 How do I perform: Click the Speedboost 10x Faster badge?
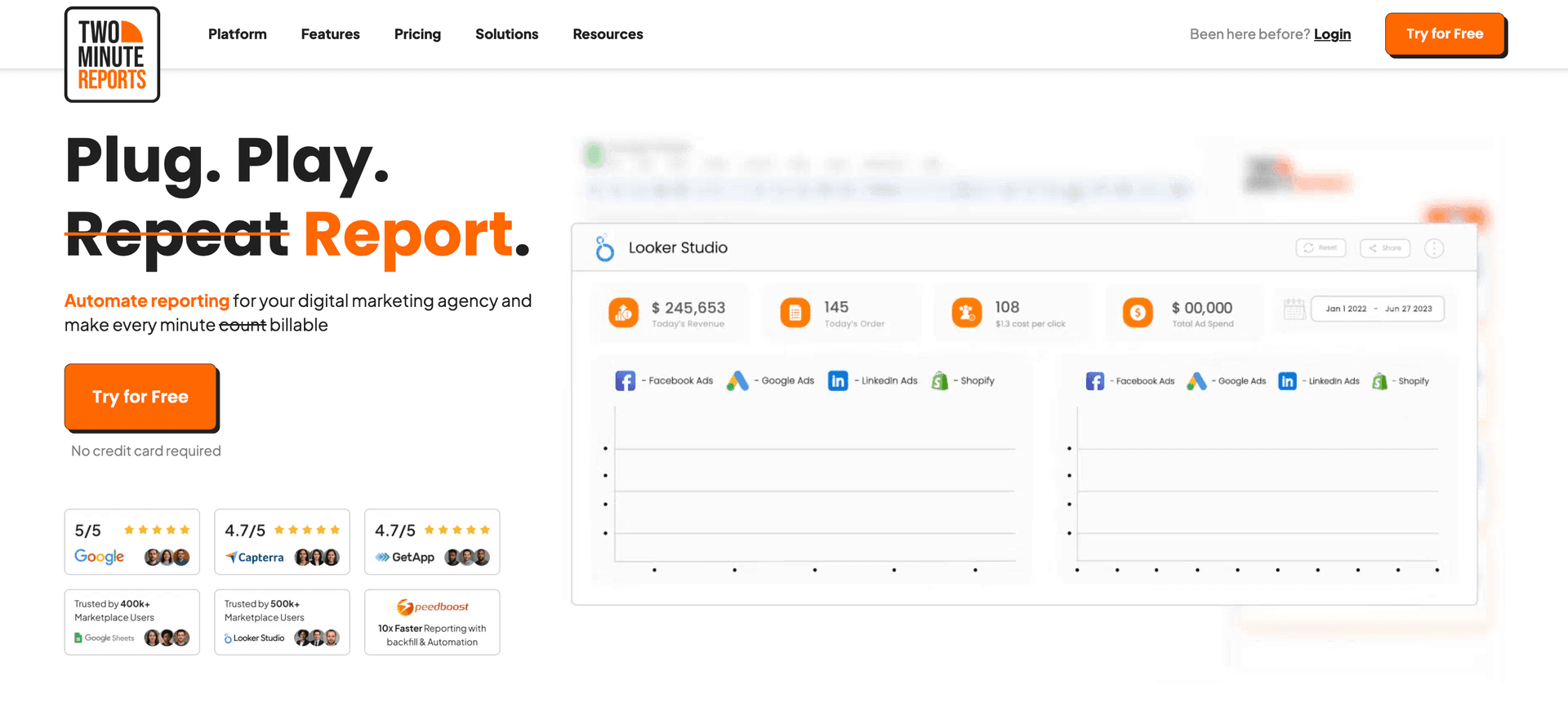click(x=432, y=622)
